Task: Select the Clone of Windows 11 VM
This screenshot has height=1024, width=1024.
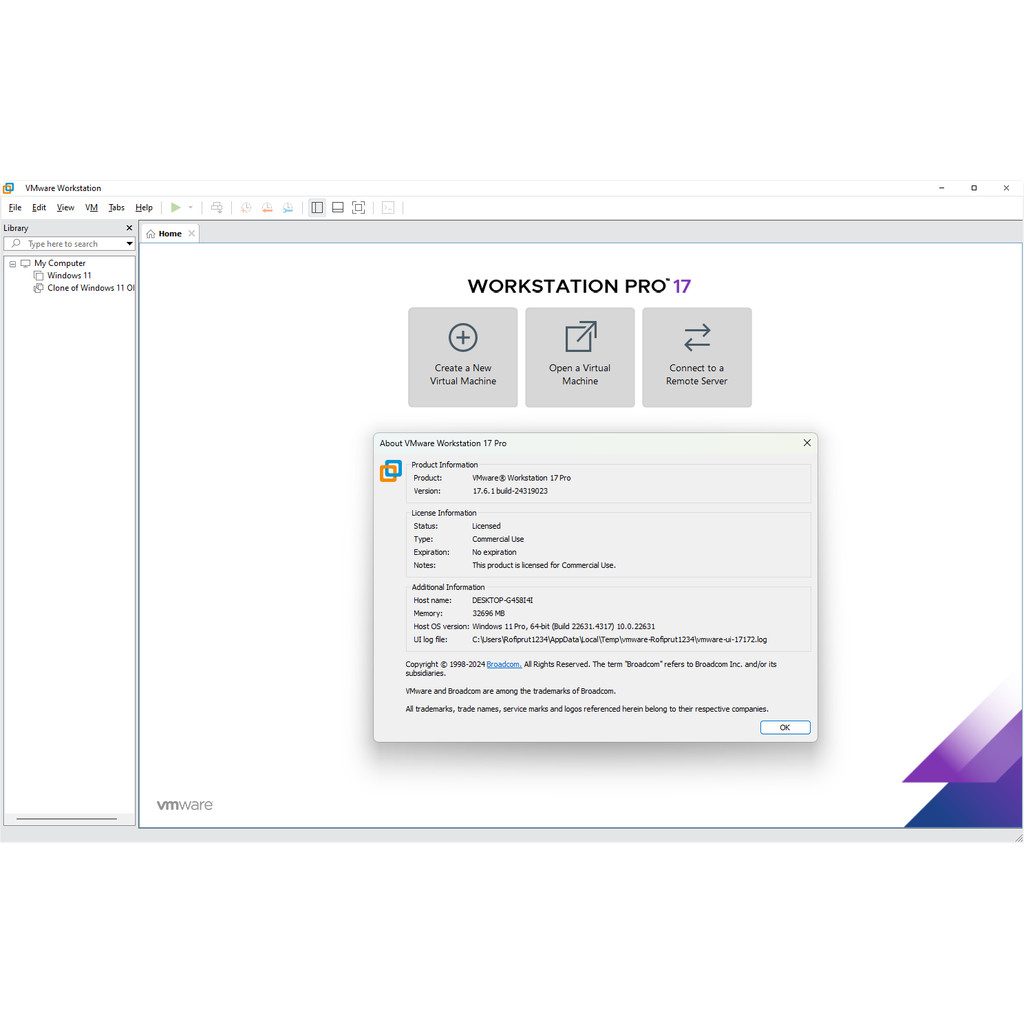Action: tap(91, 288)
